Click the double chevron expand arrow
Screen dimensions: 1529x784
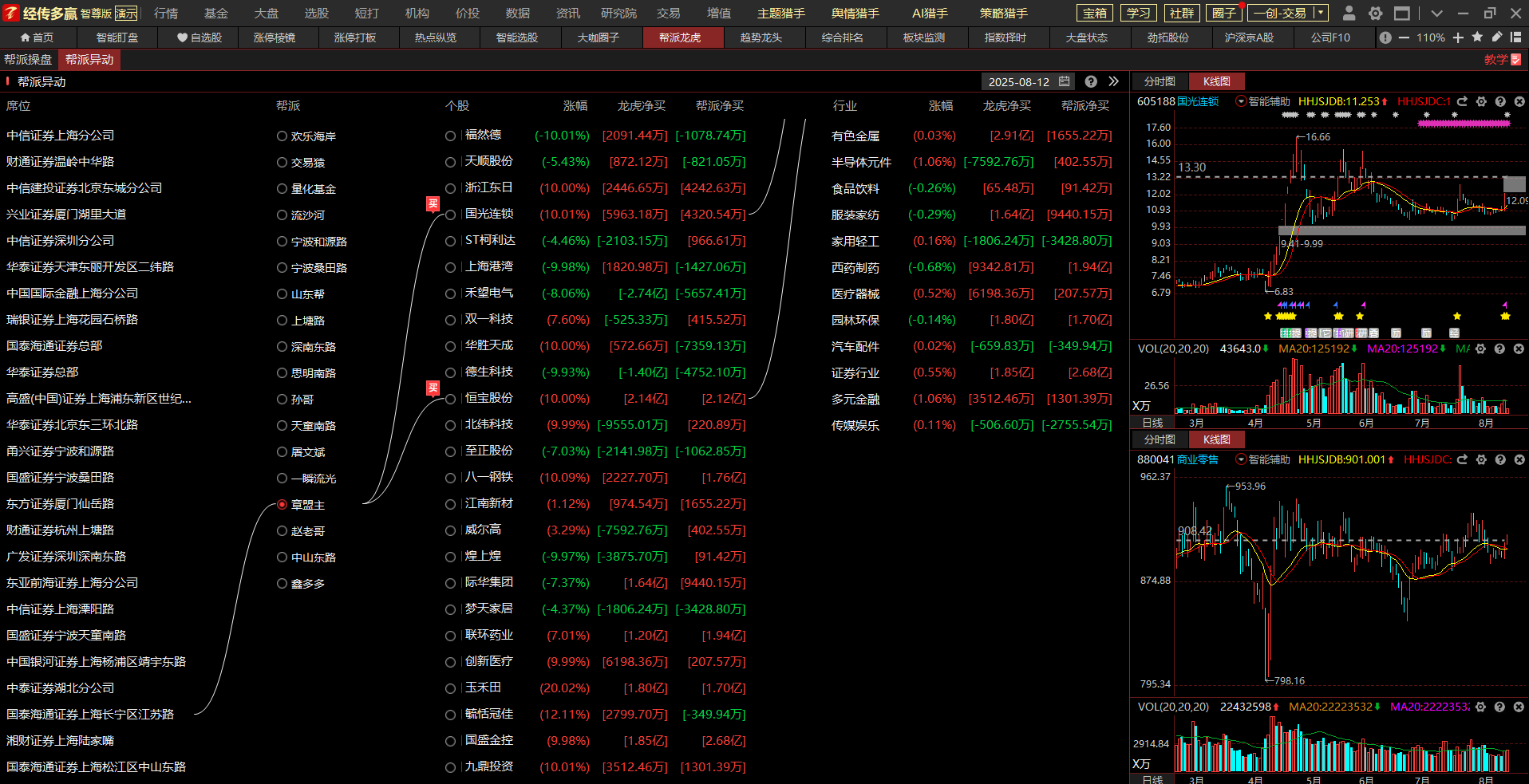[x=1114, y=81]
